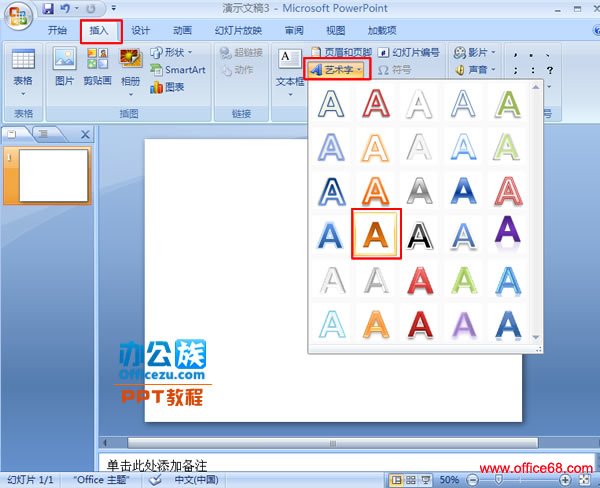This screenshot has width=600, height=488.
Task: Close the slides/outline pane
Action: [x=85, y=134]
